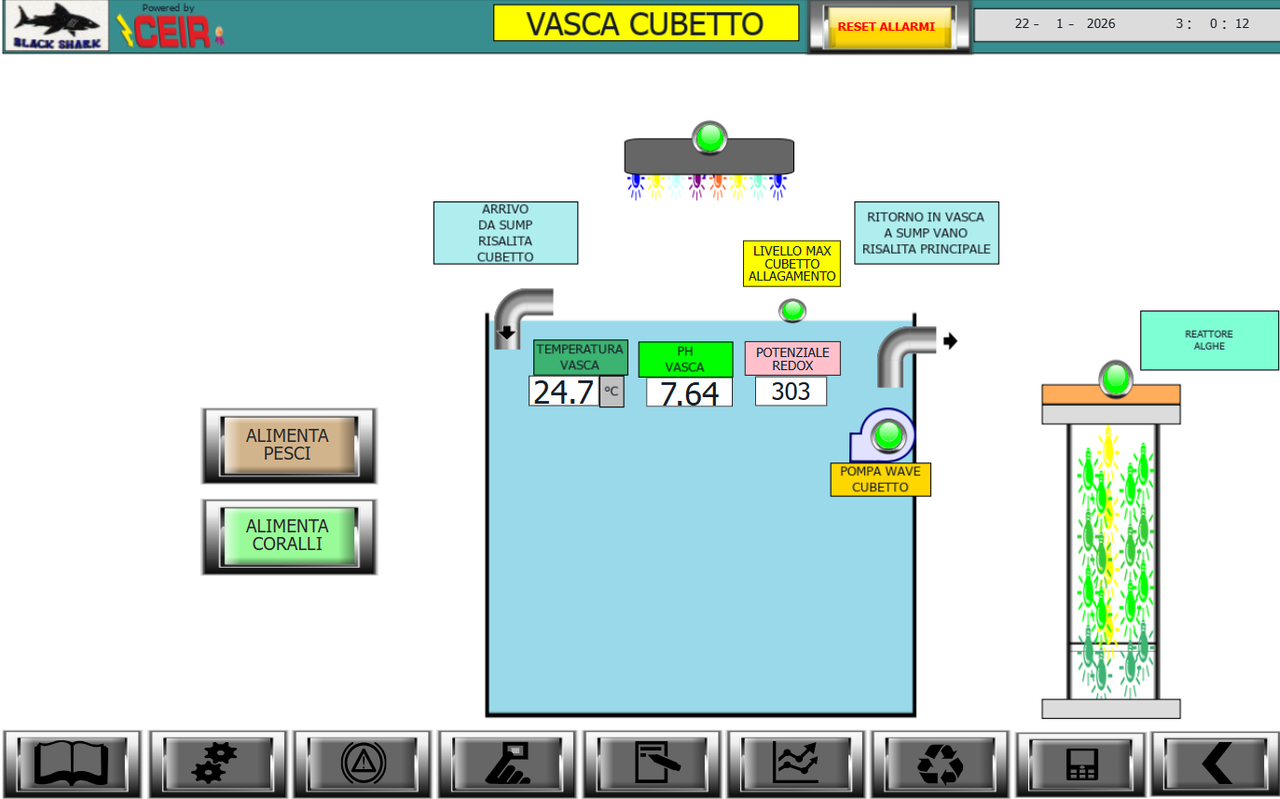Select the manual control hand icon

coord(506,762)
